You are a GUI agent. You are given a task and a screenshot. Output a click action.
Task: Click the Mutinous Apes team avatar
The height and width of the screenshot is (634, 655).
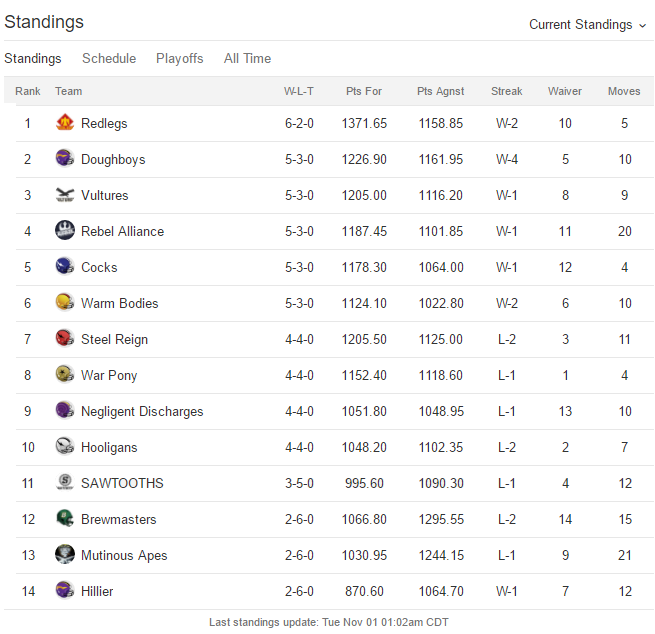(65, 554)
